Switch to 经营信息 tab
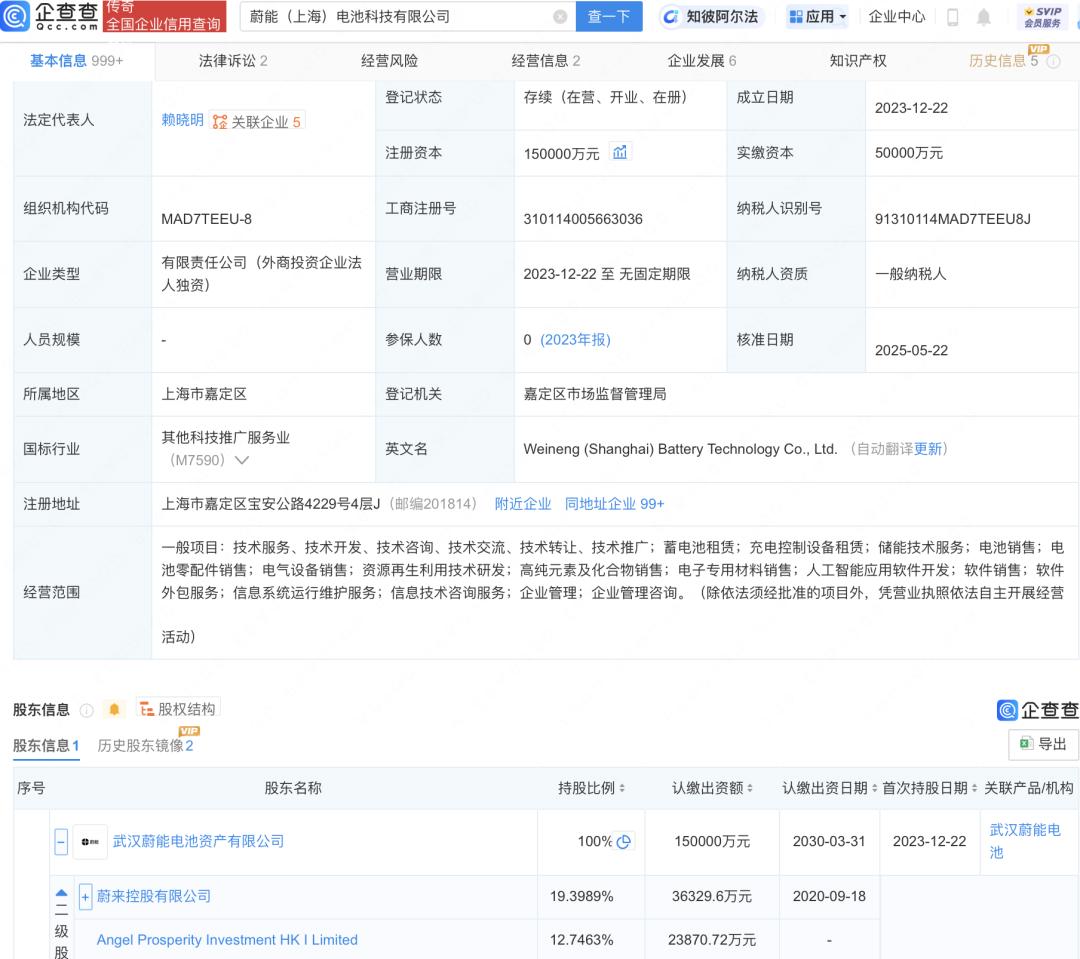The image size is (1080, 959). coord(546,61)
